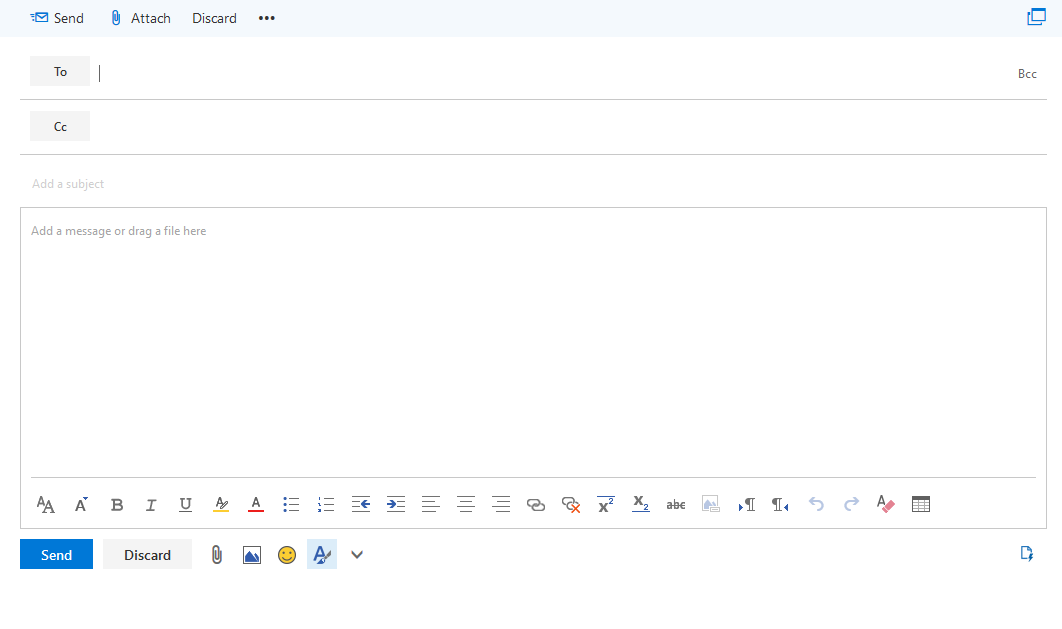Expand more options chevron near emoji
The height and width of the screenshot is (629, 1062).
coord(357,555)
